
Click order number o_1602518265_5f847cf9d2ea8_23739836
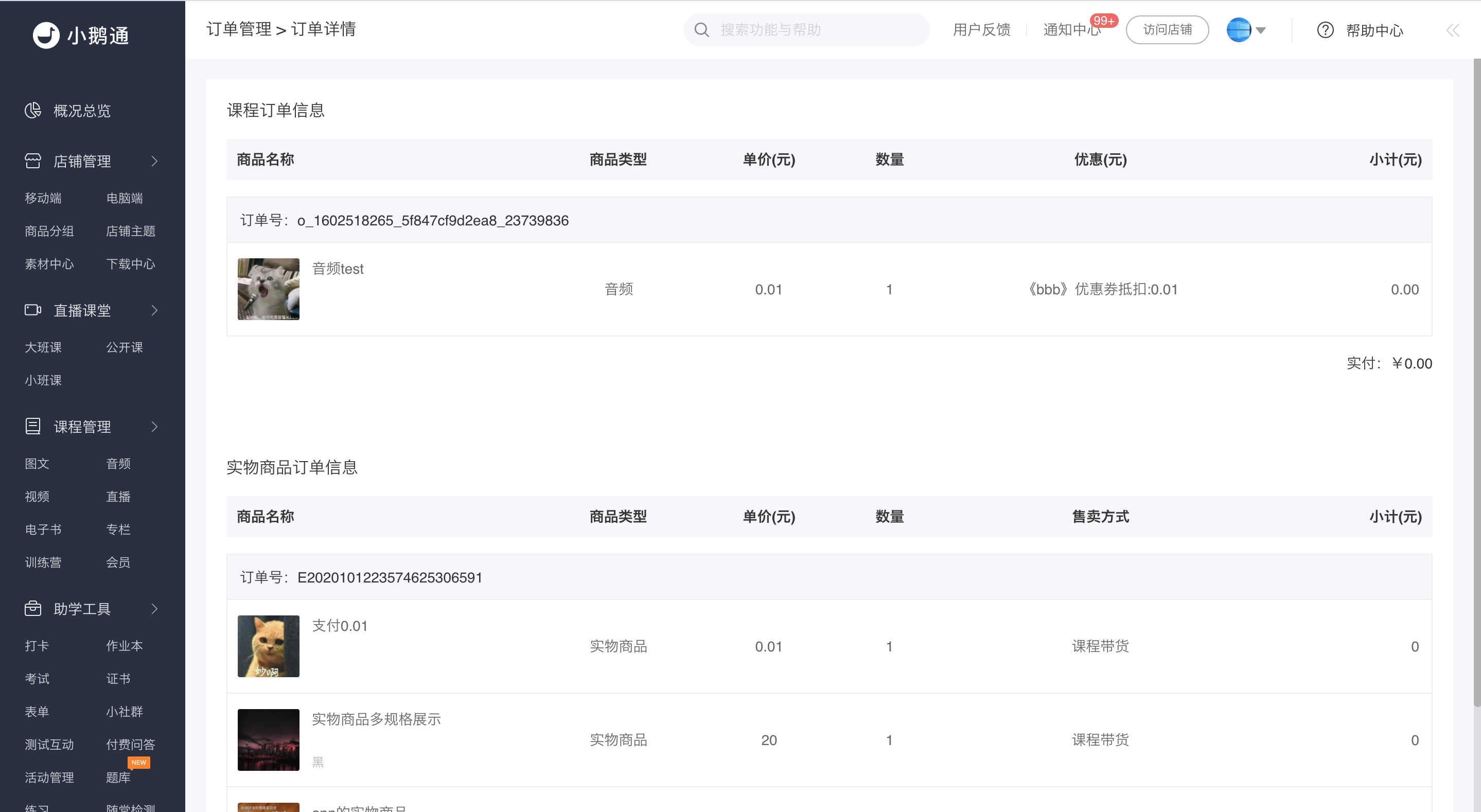point(433,220)
